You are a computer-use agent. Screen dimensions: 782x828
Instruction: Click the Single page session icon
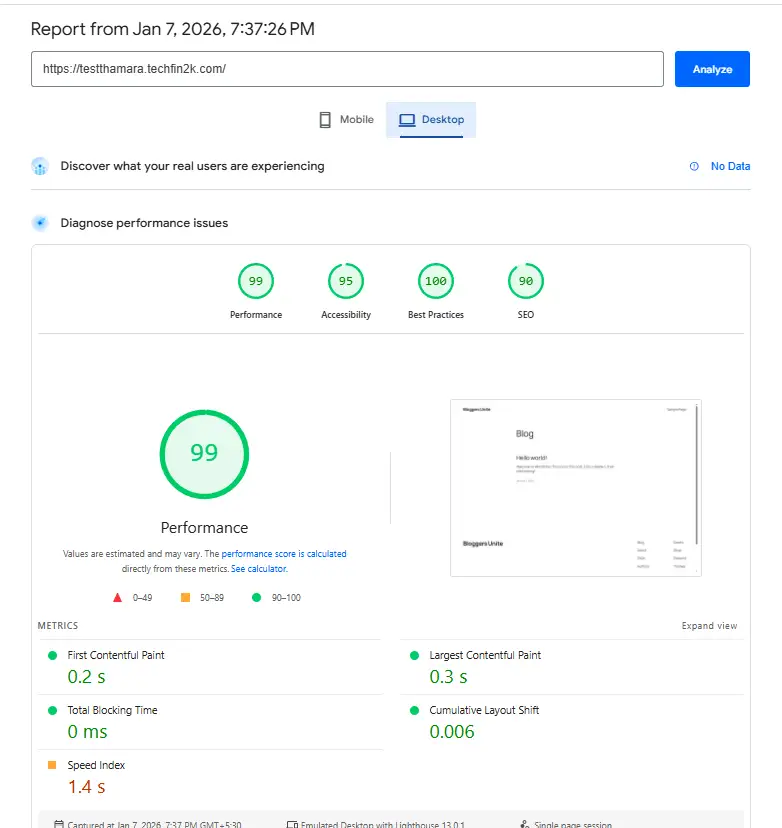[524, 824]
